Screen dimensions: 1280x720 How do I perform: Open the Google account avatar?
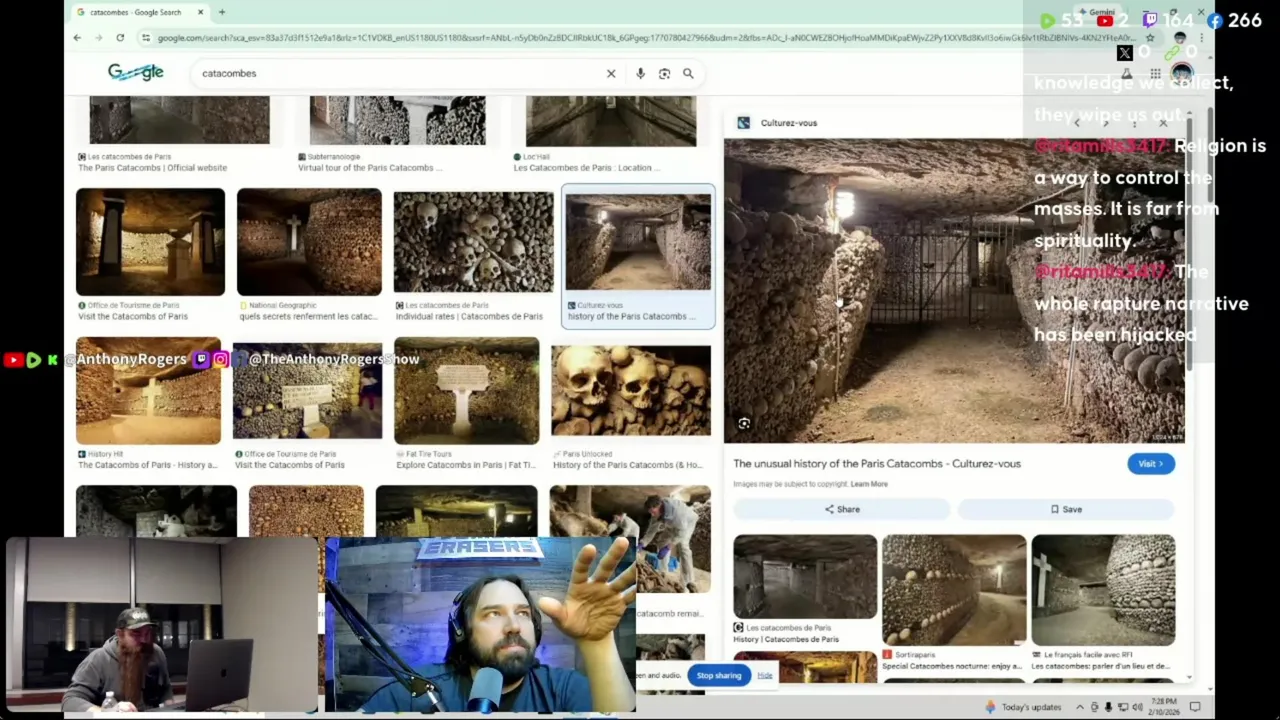(1182, 73)
